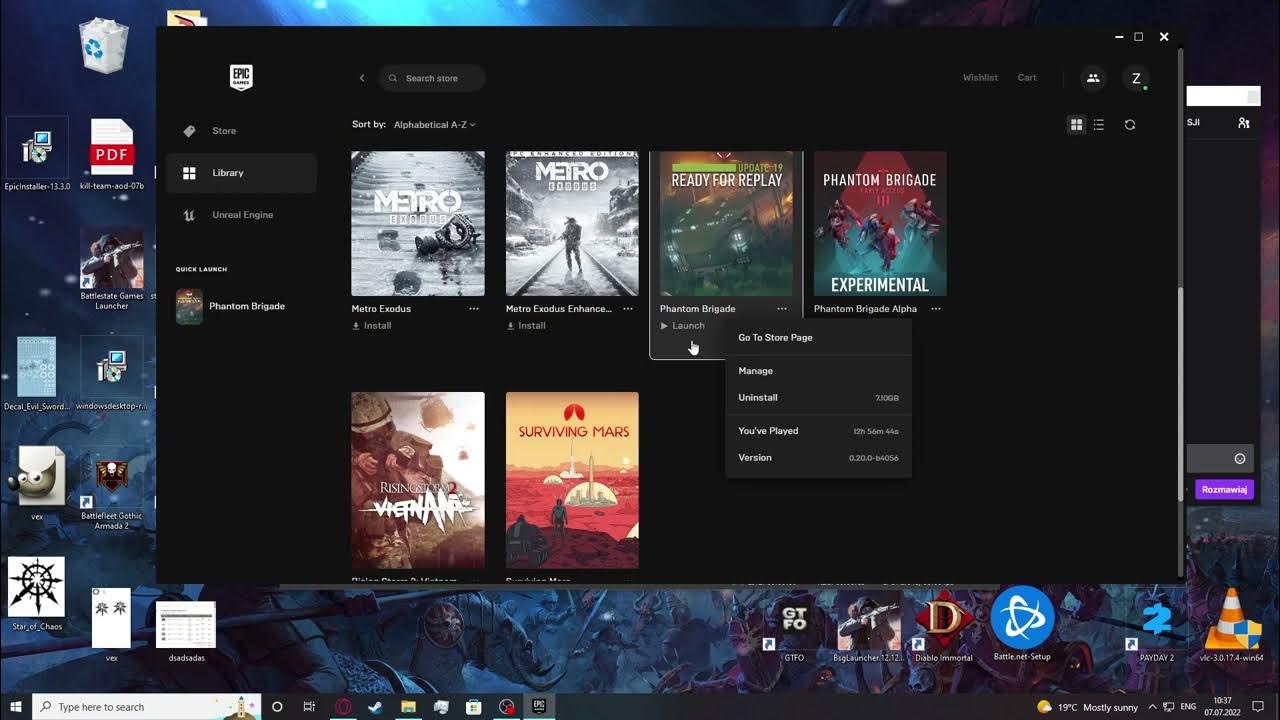Choose Uninstall in the context menu
The width and height of the screenshot is (1280, 720).
(818, 398)
